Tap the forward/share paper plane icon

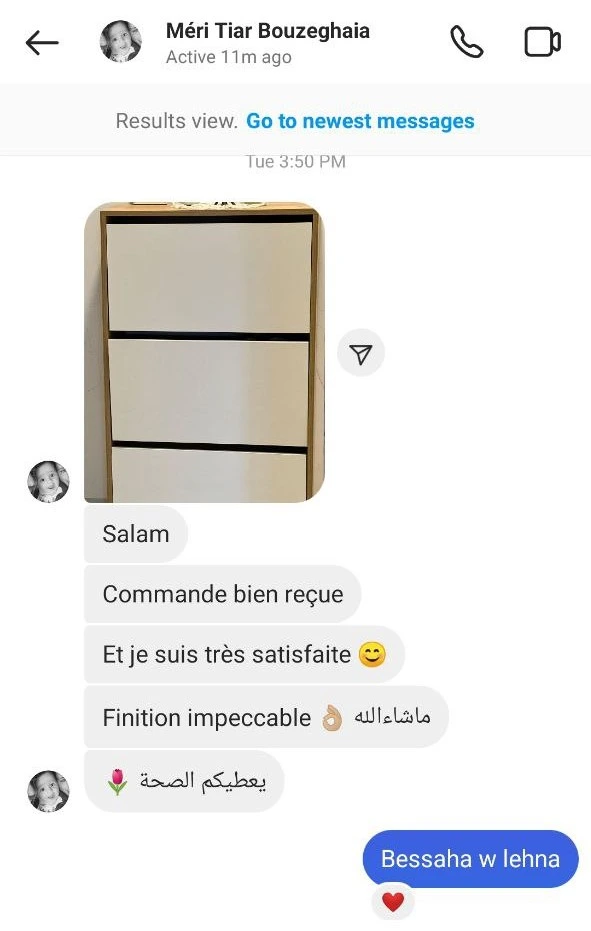tap(361, 353)
